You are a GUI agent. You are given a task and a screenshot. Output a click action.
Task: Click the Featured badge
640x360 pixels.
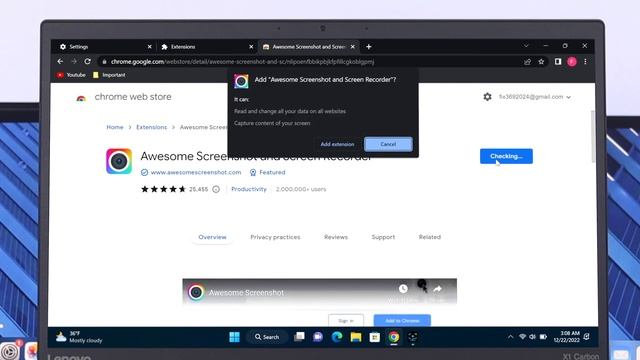coord(268,172)
